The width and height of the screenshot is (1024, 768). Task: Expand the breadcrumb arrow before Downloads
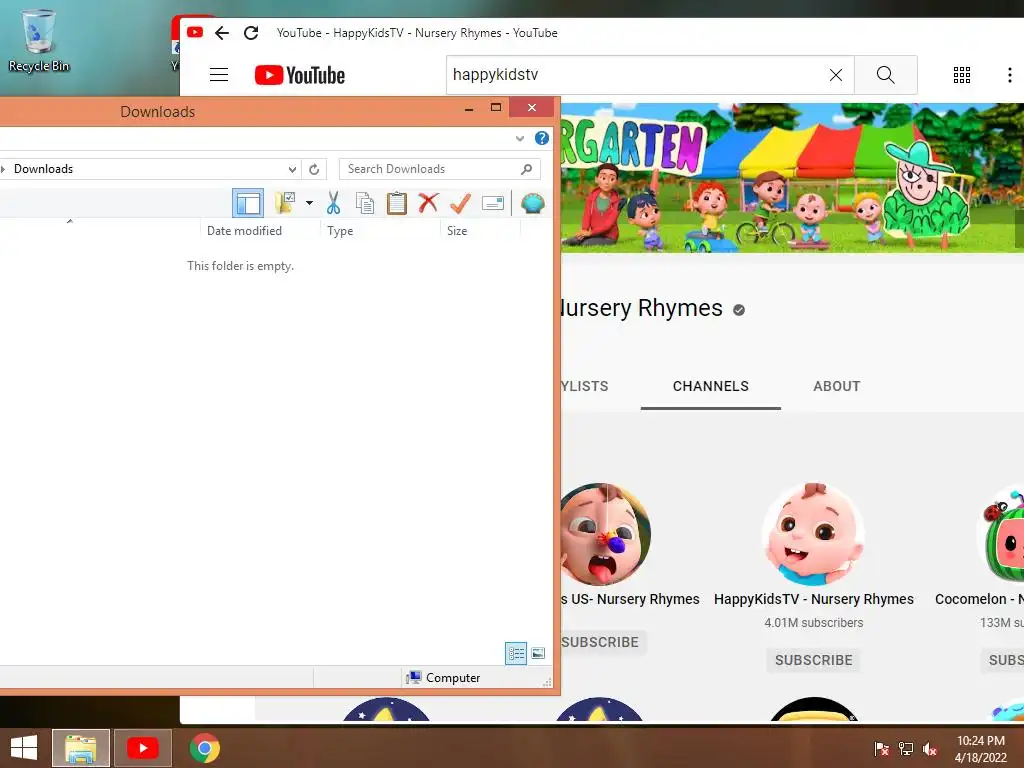(x=3, y=169)
